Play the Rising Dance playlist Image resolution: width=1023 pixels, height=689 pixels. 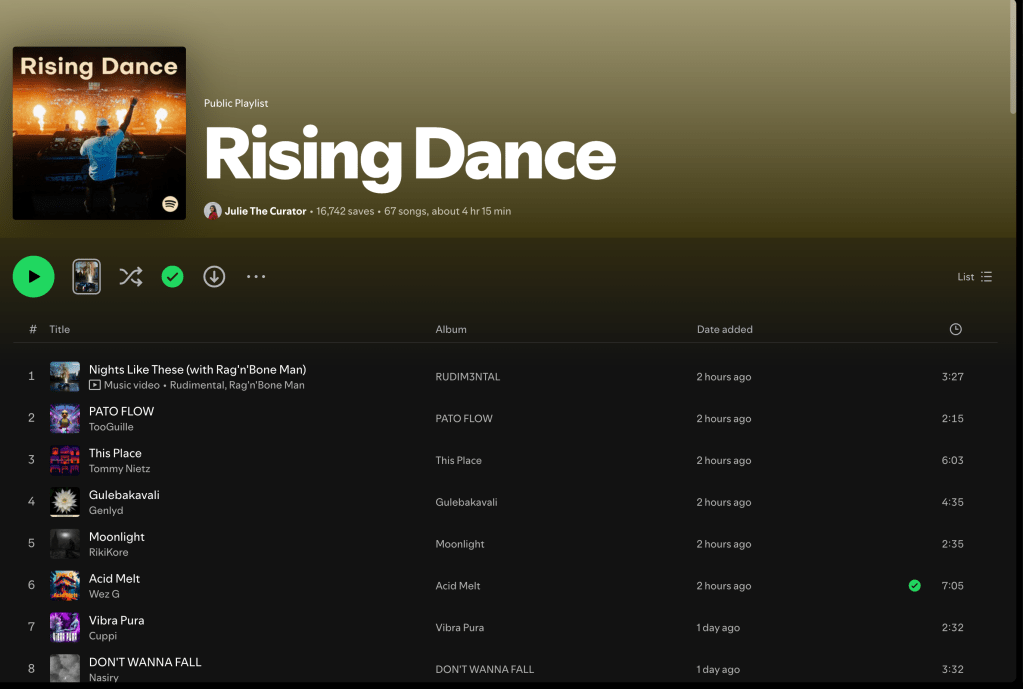(33, 277)
